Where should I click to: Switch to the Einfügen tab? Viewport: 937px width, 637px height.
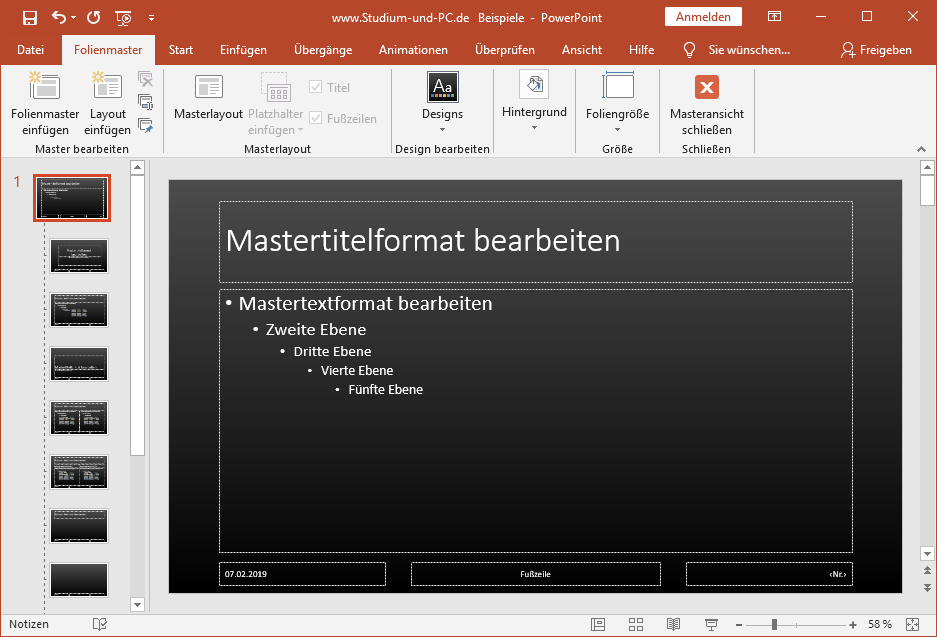tap(243, 50)
